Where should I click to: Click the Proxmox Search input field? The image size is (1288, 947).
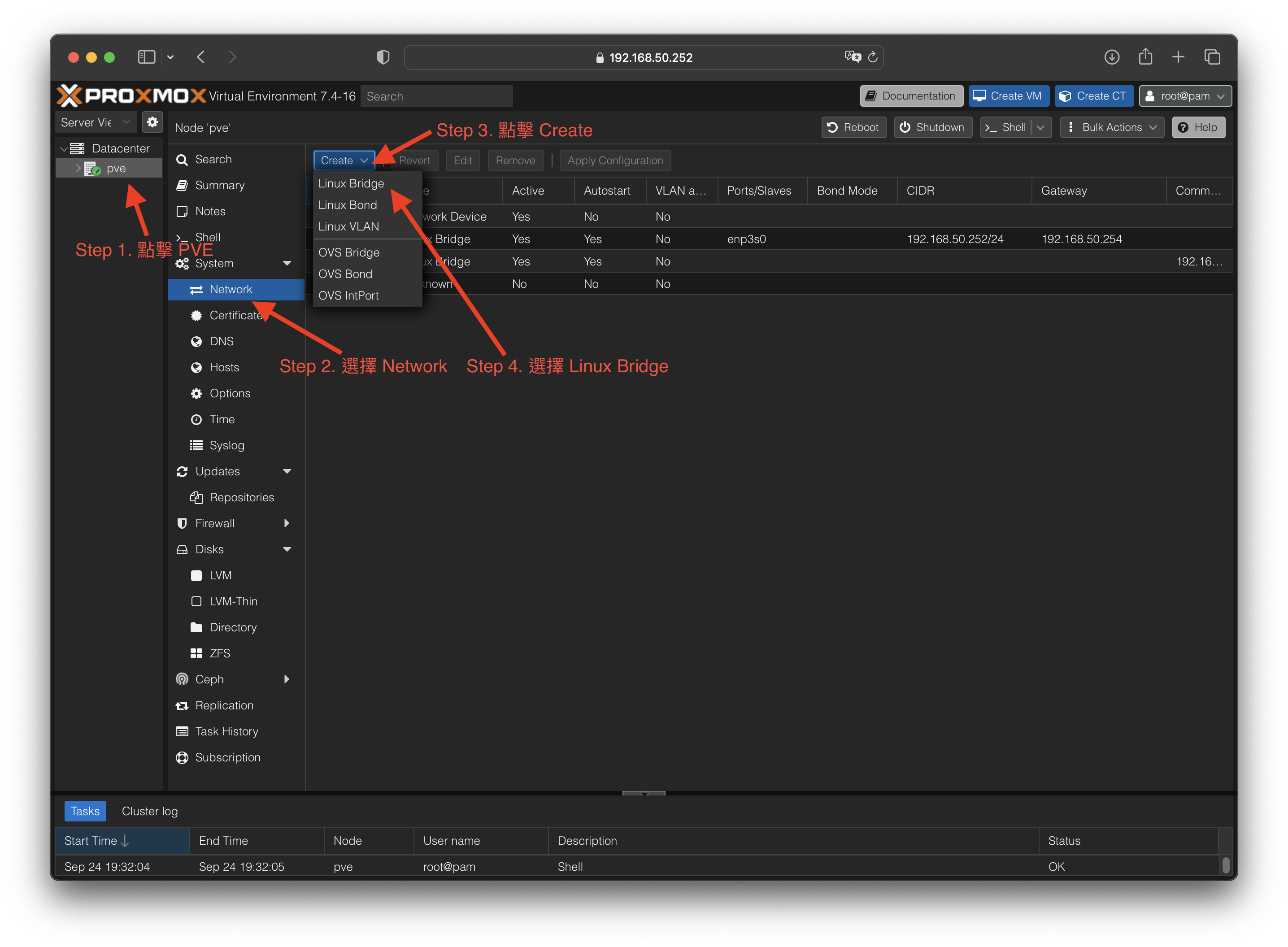coord(437,96)
